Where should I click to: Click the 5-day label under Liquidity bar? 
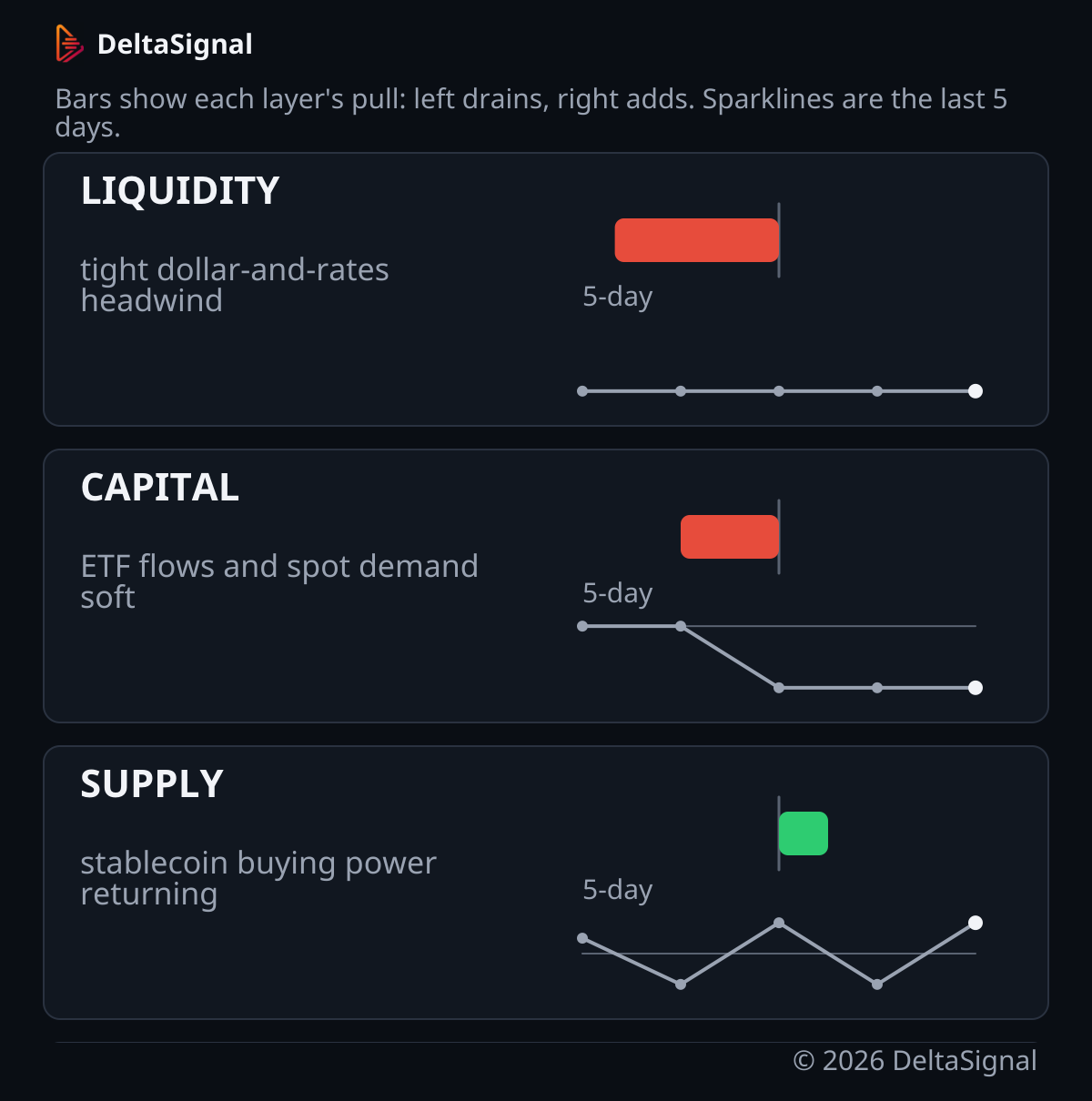tap(618, 297)
